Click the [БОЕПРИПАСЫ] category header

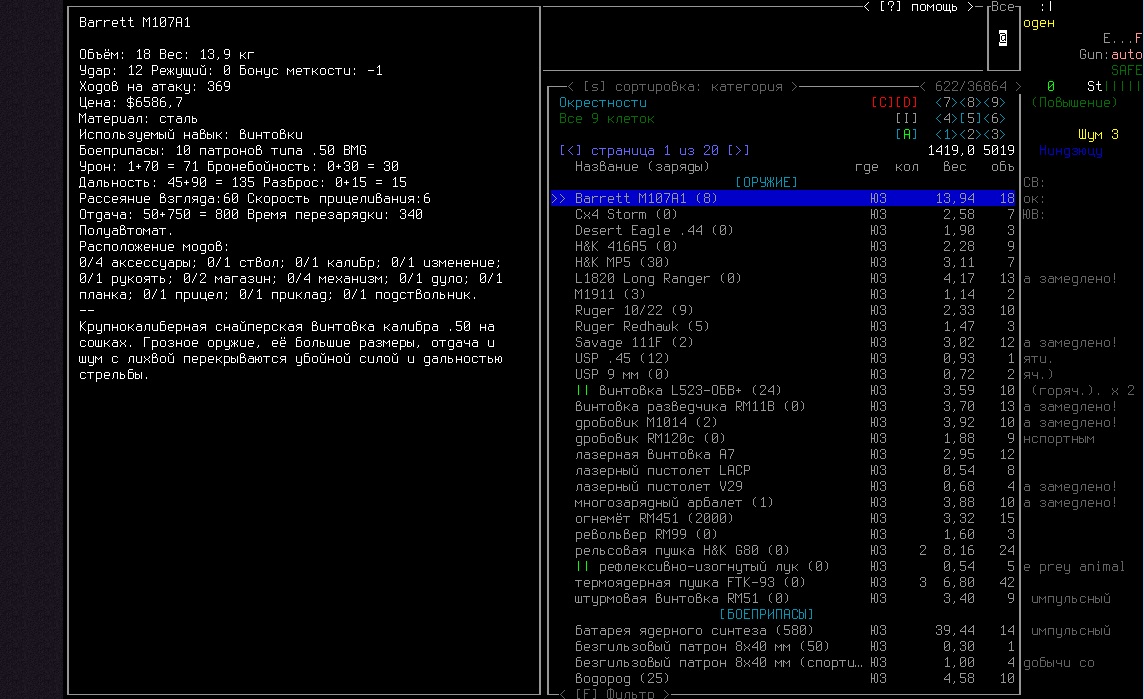click(766, 614)
